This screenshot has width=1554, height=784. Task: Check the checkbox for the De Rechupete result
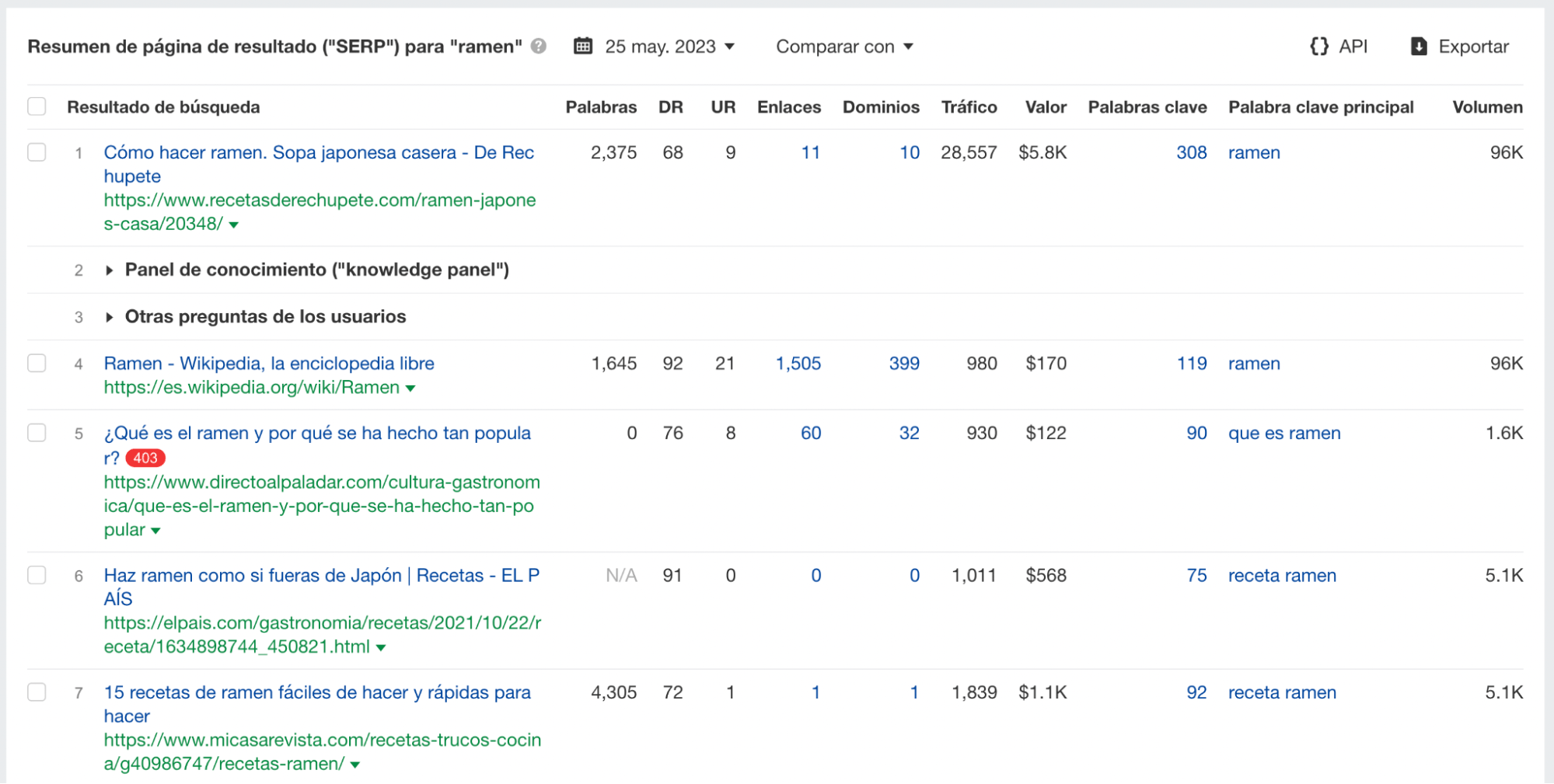click(37, 152)
